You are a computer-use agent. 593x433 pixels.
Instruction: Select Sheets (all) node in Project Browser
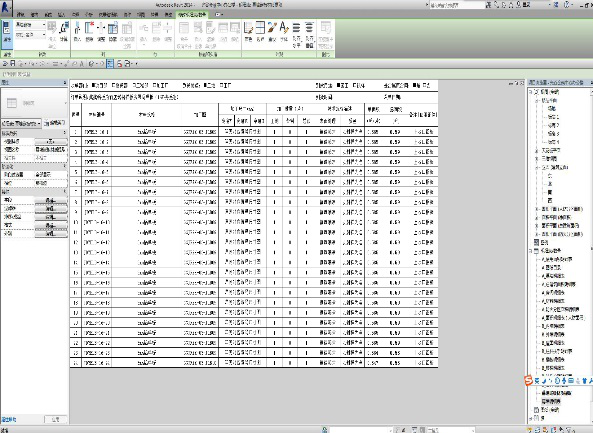pos(550,410)
